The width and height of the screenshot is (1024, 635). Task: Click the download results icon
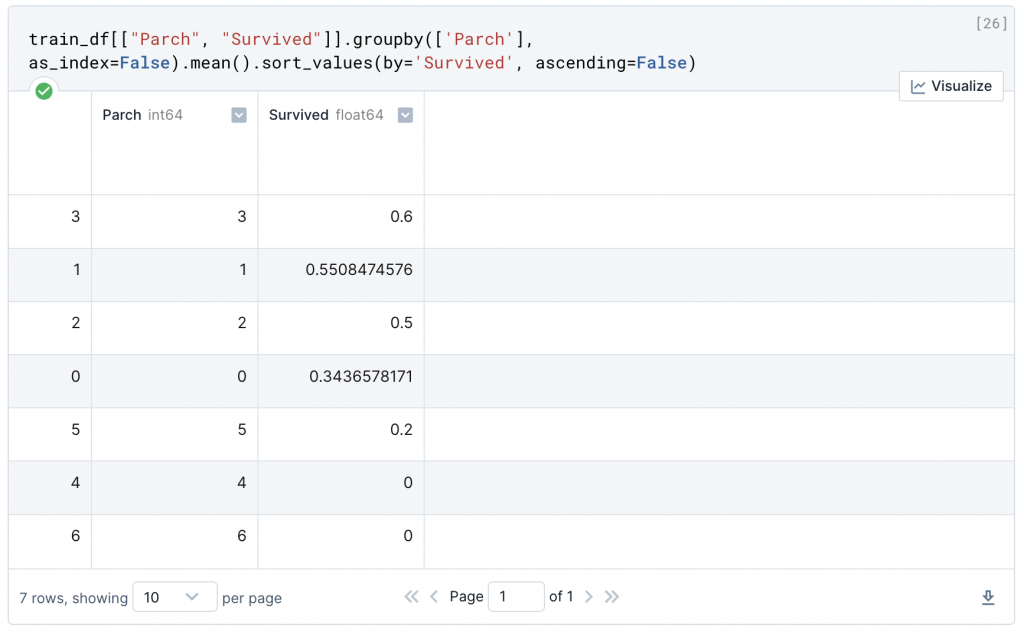(988, 597)
